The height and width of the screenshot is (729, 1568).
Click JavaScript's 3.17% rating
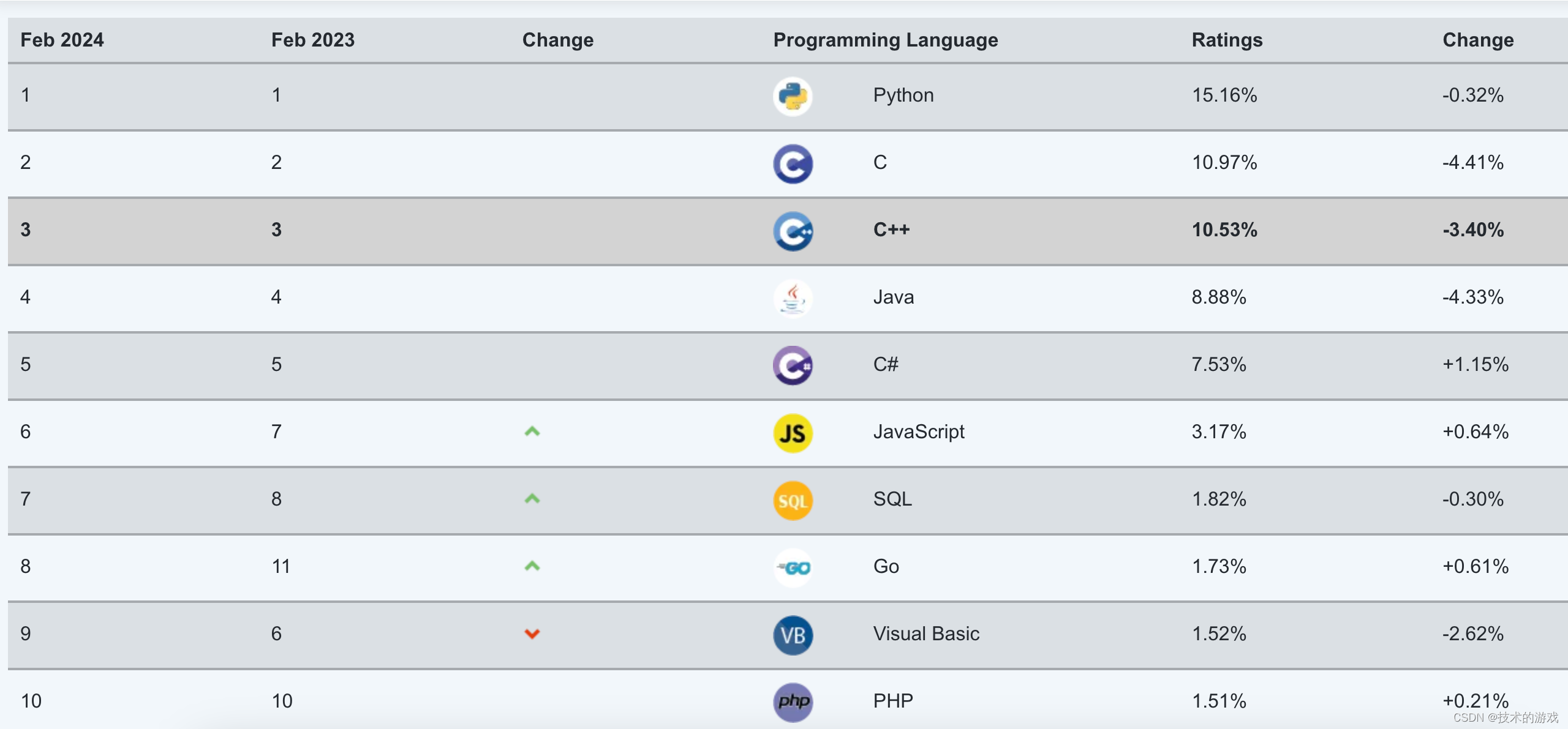pyautogui.click(x=1219, y=432)
